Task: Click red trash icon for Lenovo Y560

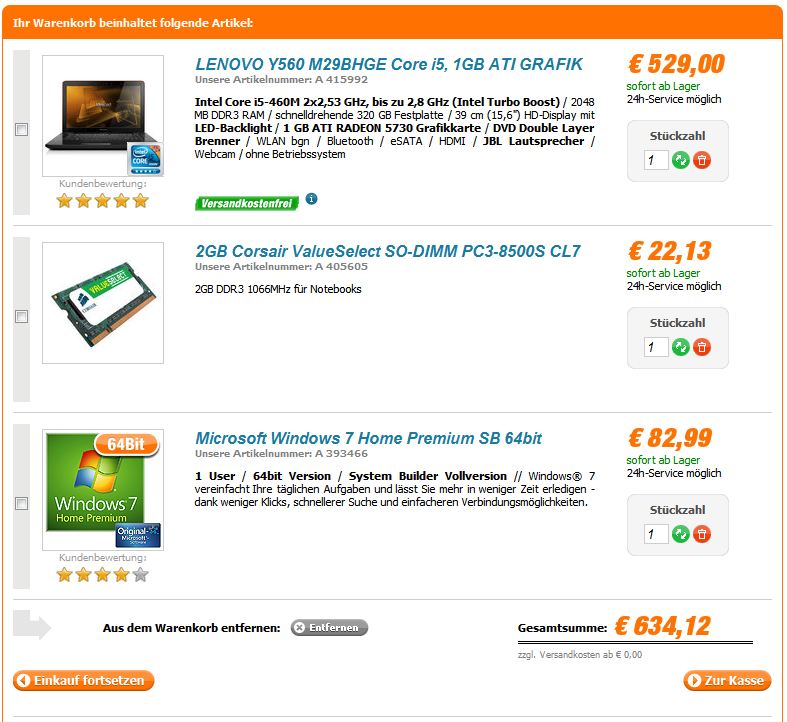Action: 702,161
